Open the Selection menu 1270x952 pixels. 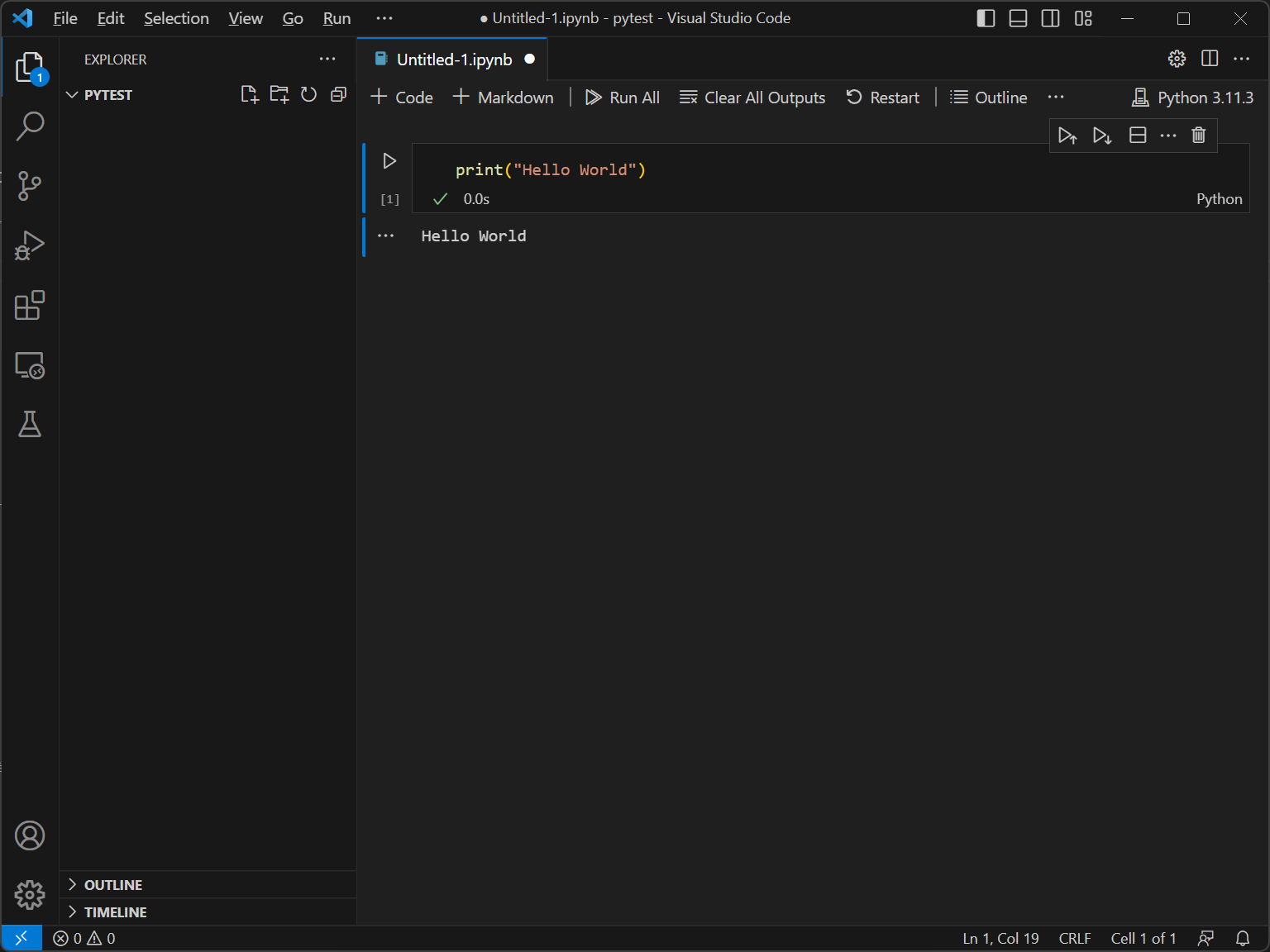[176, 18]
